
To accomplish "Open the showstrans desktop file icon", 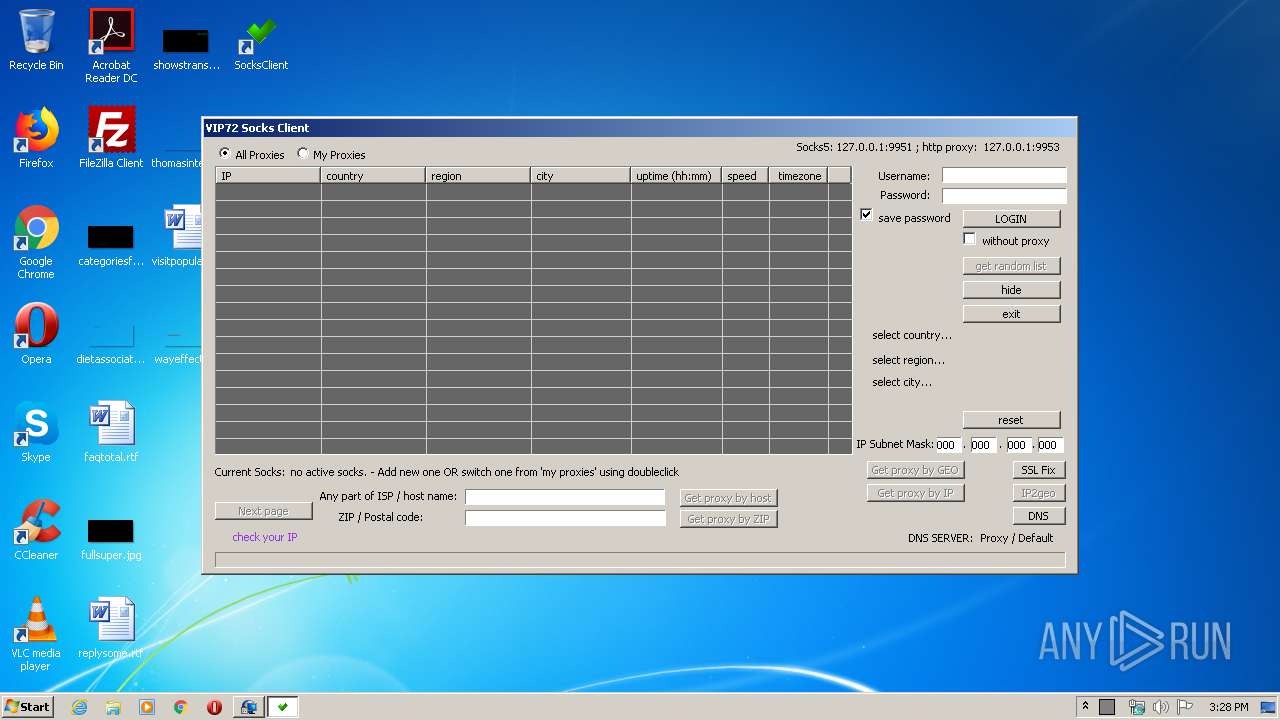I will [x=186, y=49].
